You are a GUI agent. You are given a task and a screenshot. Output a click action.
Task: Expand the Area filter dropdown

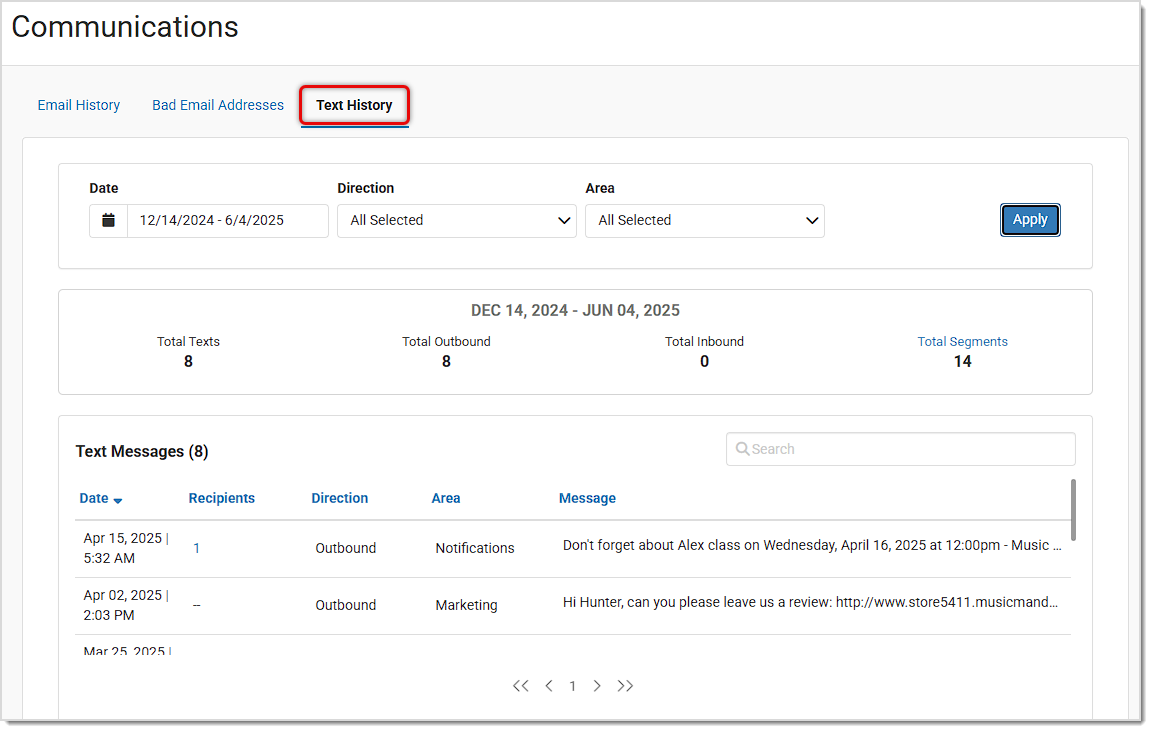pos(704,221)
